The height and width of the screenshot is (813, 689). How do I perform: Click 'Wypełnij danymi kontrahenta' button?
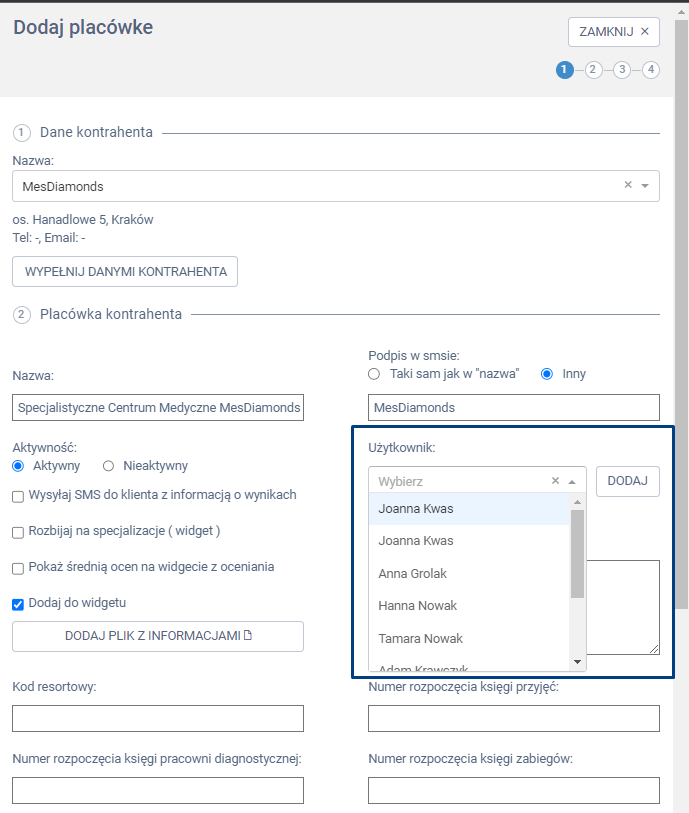(x=125, y=272)
